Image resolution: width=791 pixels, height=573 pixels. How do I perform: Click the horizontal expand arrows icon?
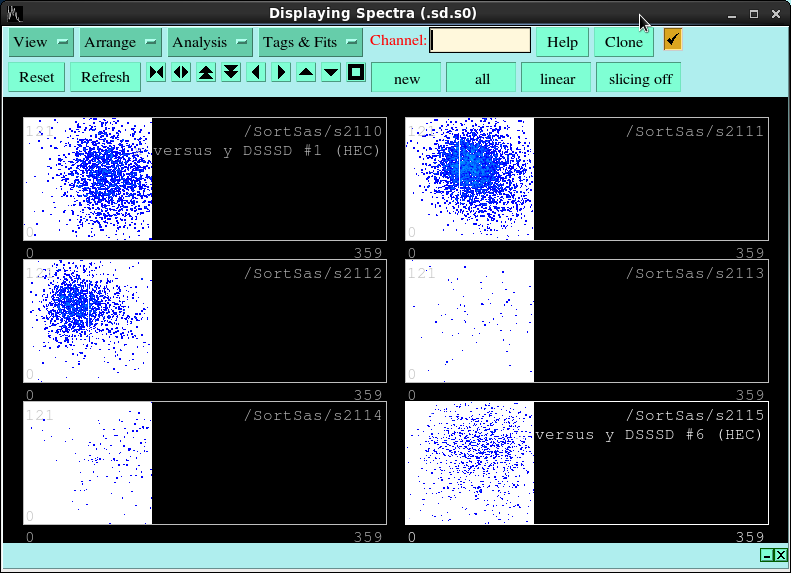click(181, 73)
